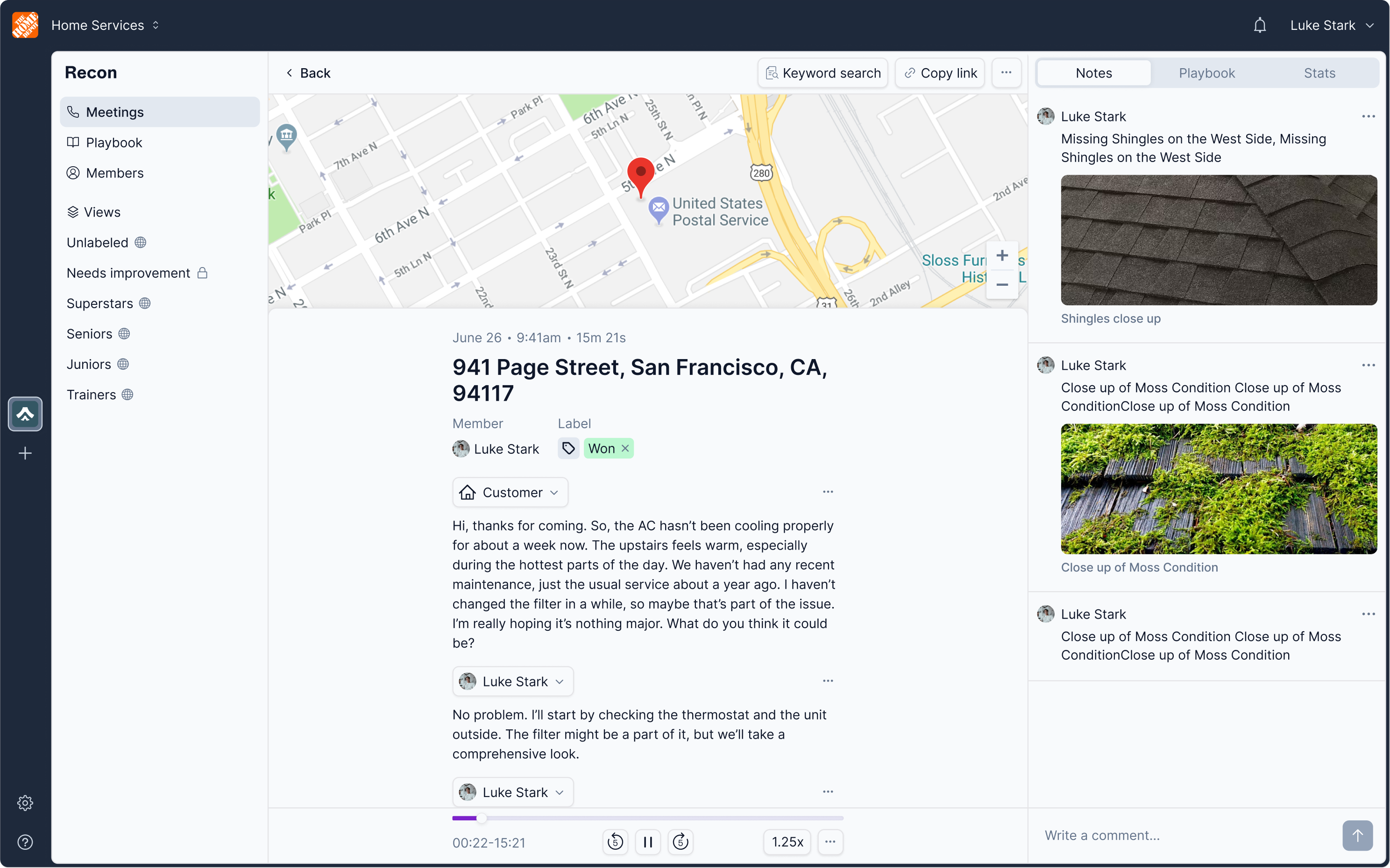This screenshot has width=1390, height=868.
Task: Open Playbook in the Recon sidebar
Action: [160, 142]
